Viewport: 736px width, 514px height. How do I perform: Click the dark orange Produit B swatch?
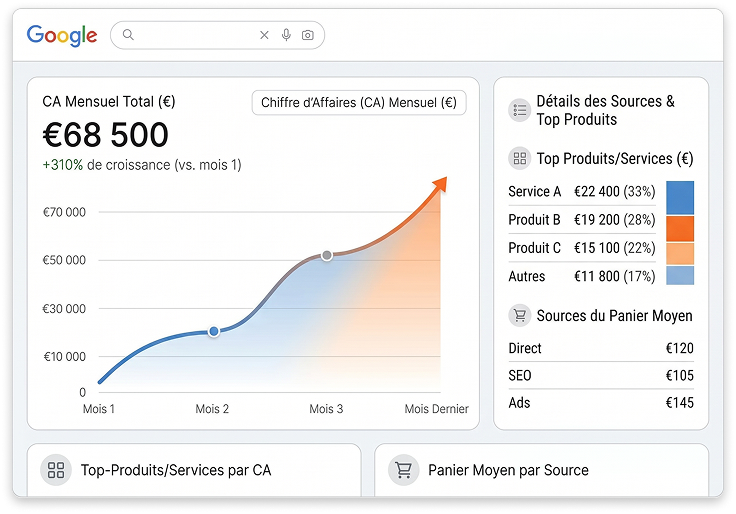click(680, 229)
